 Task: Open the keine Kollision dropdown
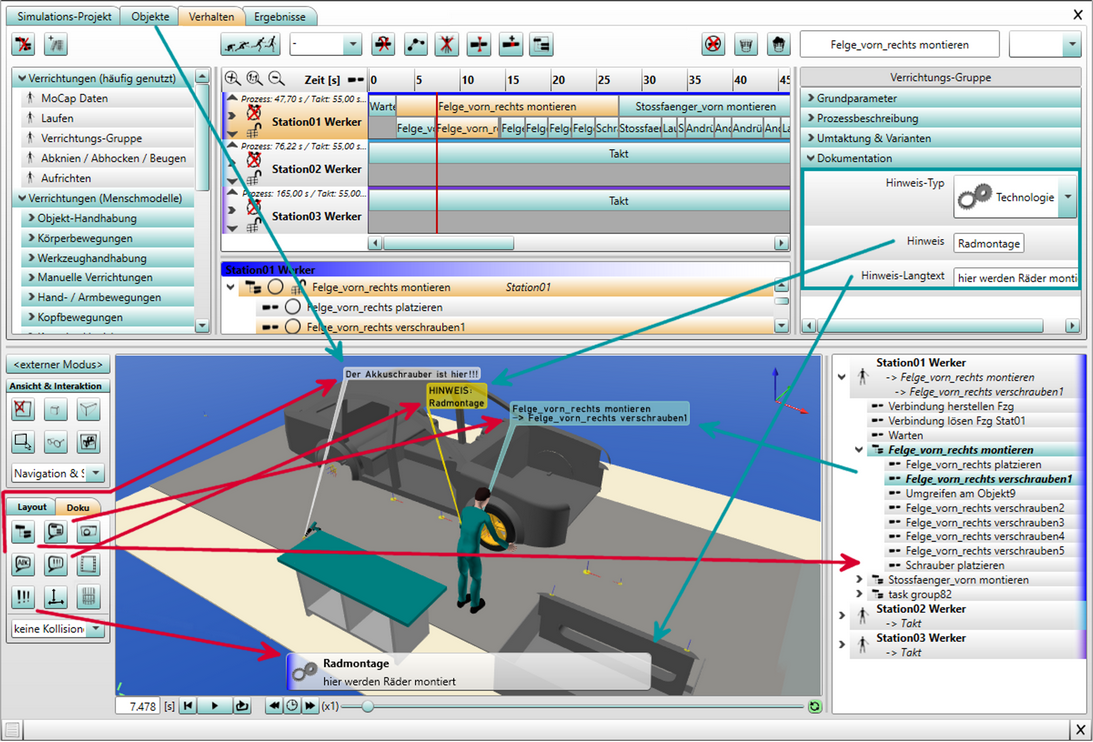(x=95, y=629)
